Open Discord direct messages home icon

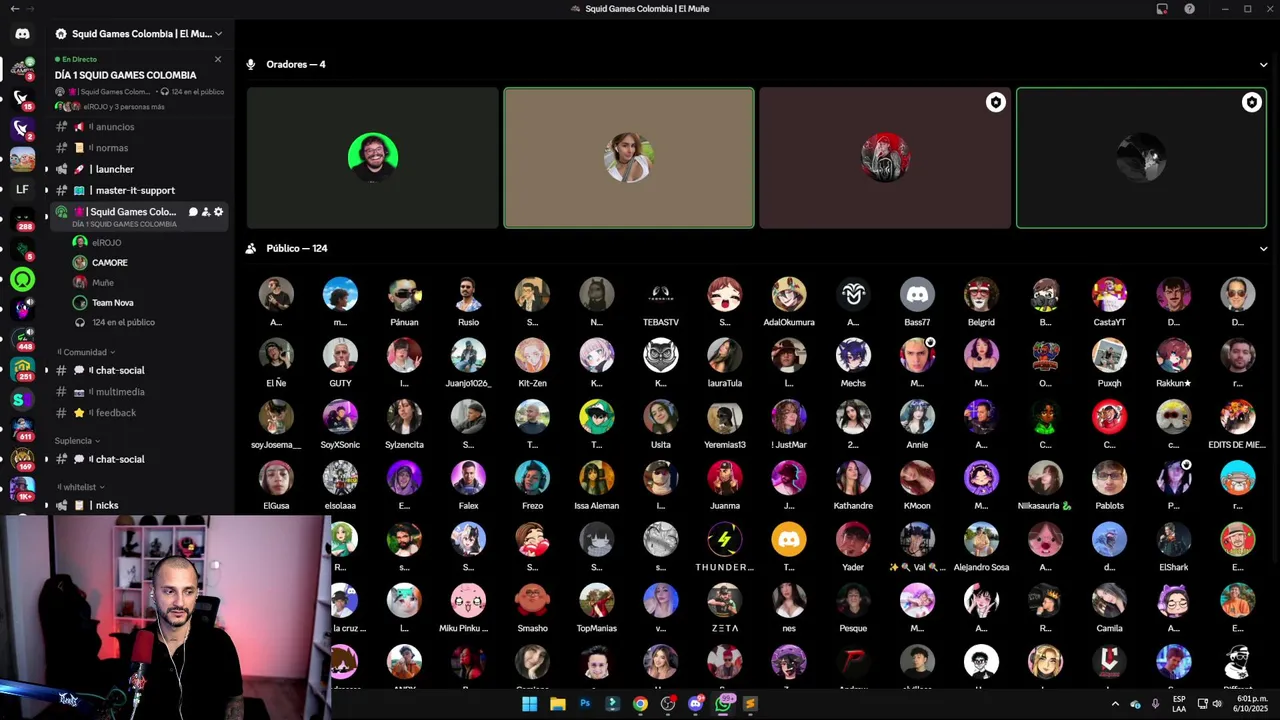click(22, 34)
